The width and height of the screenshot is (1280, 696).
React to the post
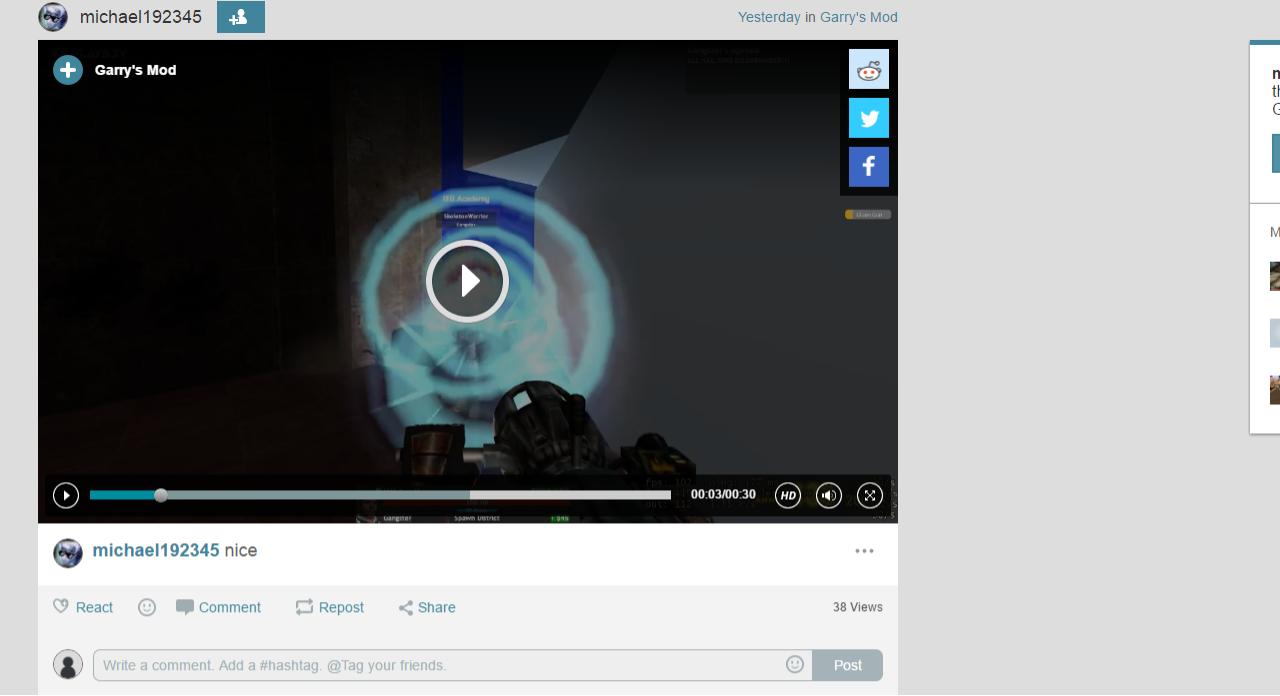pos(83,607)
